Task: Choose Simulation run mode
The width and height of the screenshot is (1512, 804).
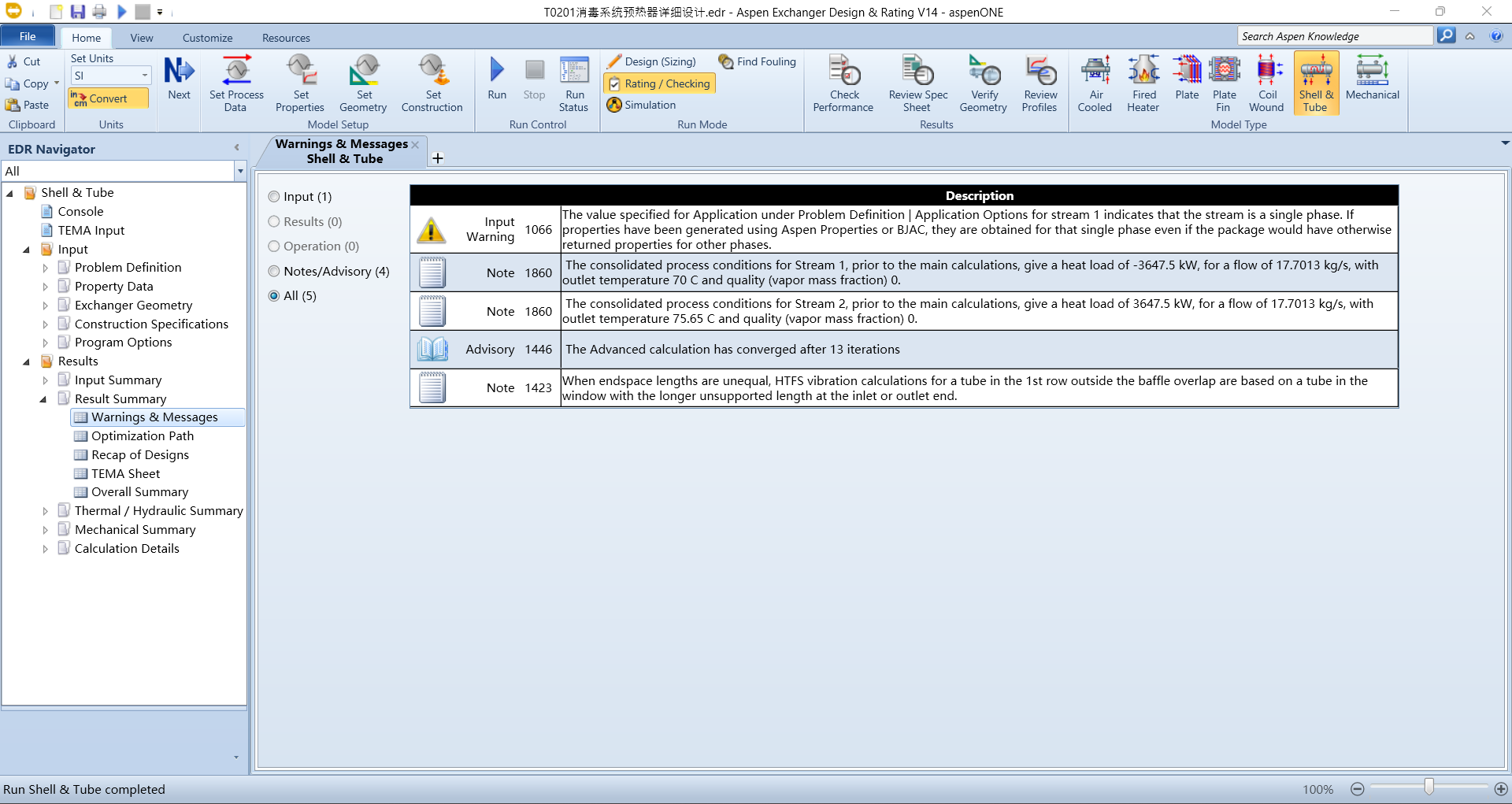Action: click(641, 105)
